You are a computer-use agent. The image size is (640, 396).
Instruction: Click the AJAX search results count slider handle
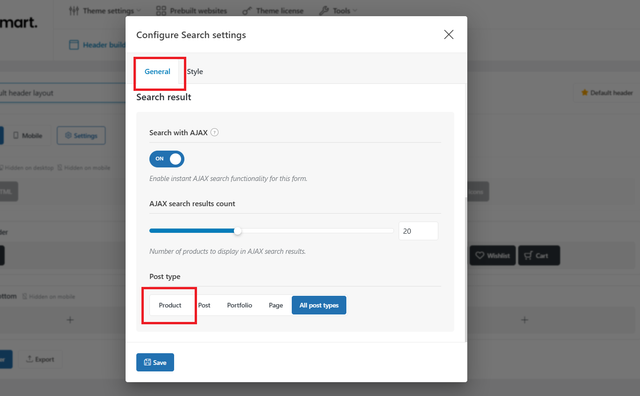click(x=238, y=231)
